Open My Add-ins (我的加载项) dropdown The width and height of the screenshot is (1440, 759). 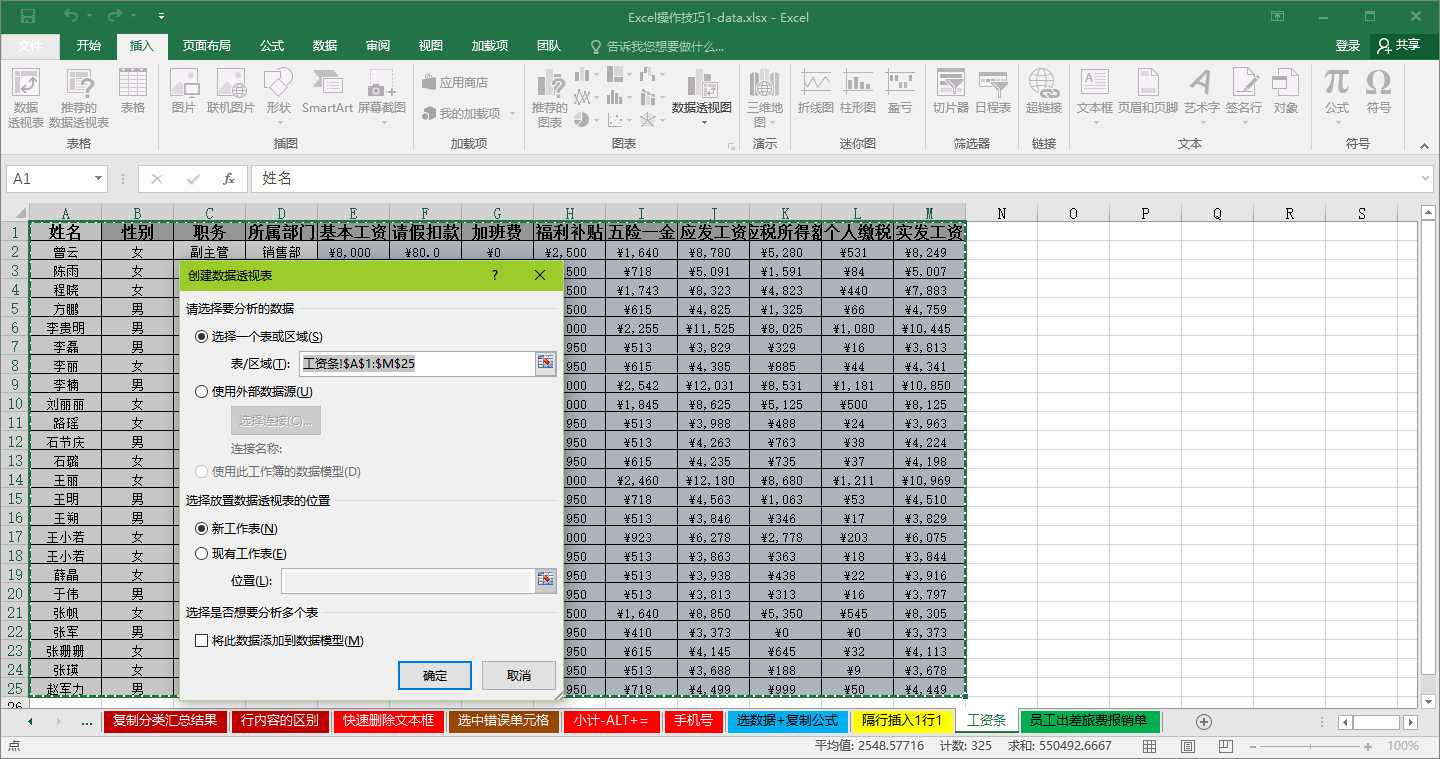coord(513,114)
